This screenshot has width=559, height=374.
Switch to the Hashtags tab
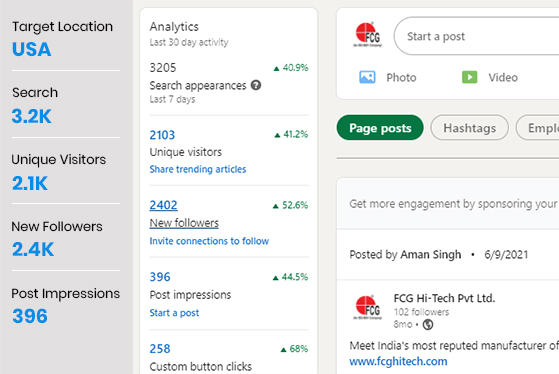coord(470,128)
